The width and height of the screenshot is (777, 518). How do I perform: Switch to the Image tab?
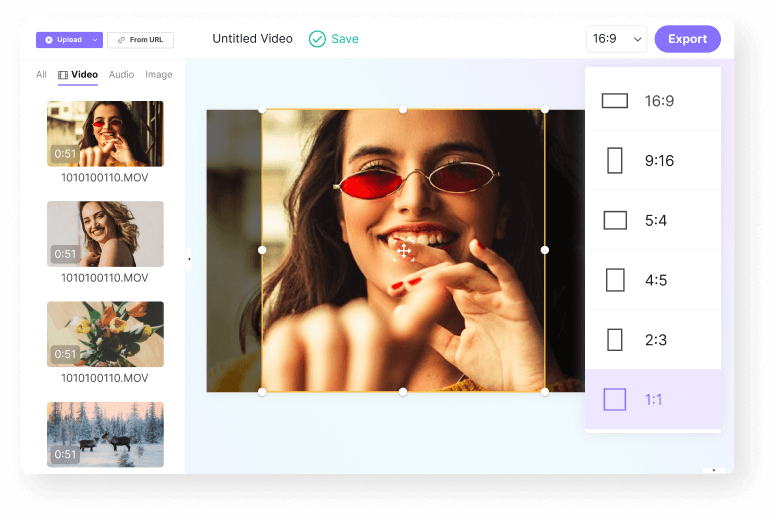[158, 75]
